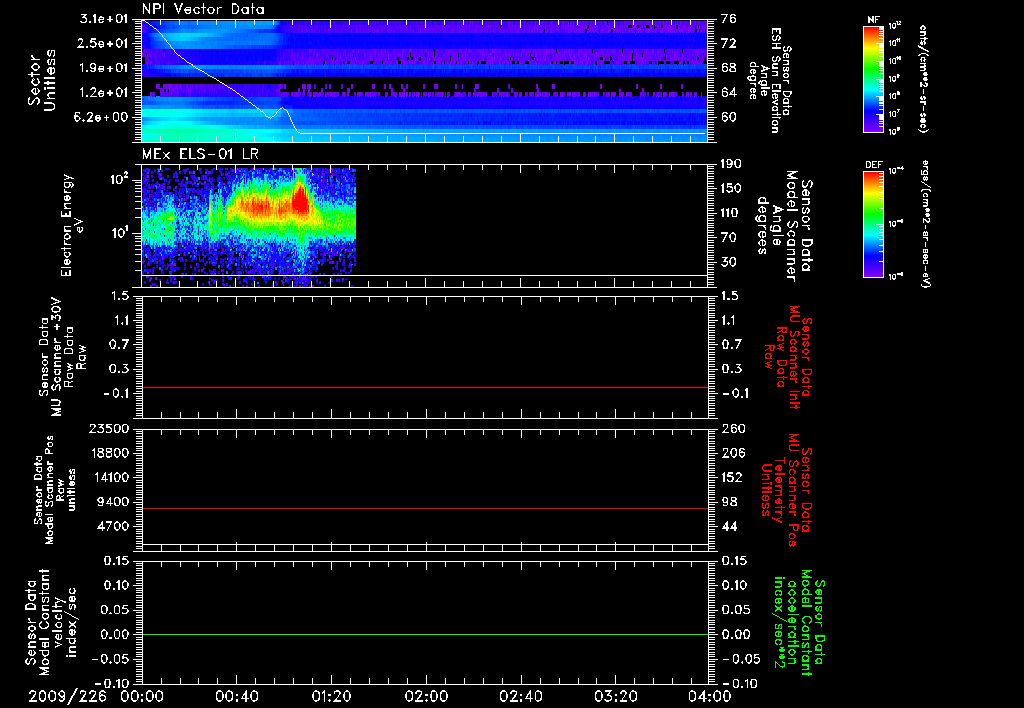
Task: Click the '03:20' time axis tick label
Action: tap(615, 696)
